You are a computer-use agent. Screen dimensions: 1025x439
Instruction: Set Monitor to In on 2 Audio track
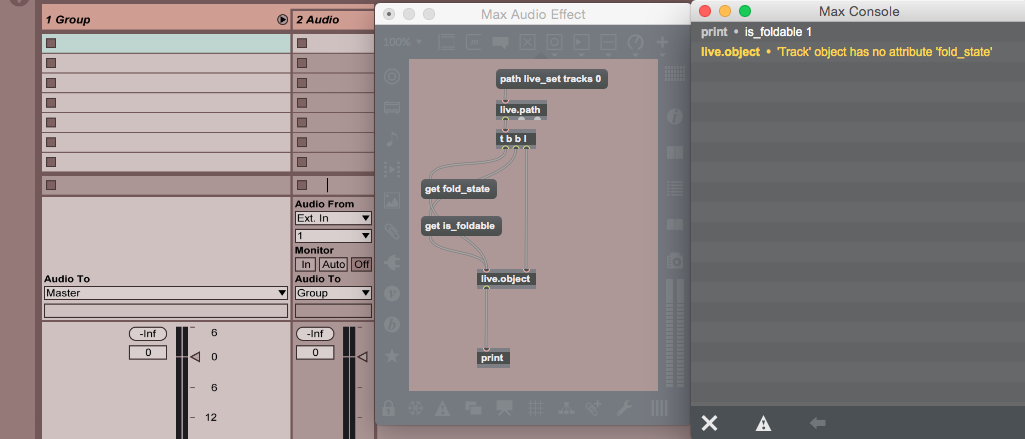(x=303, y=264)
